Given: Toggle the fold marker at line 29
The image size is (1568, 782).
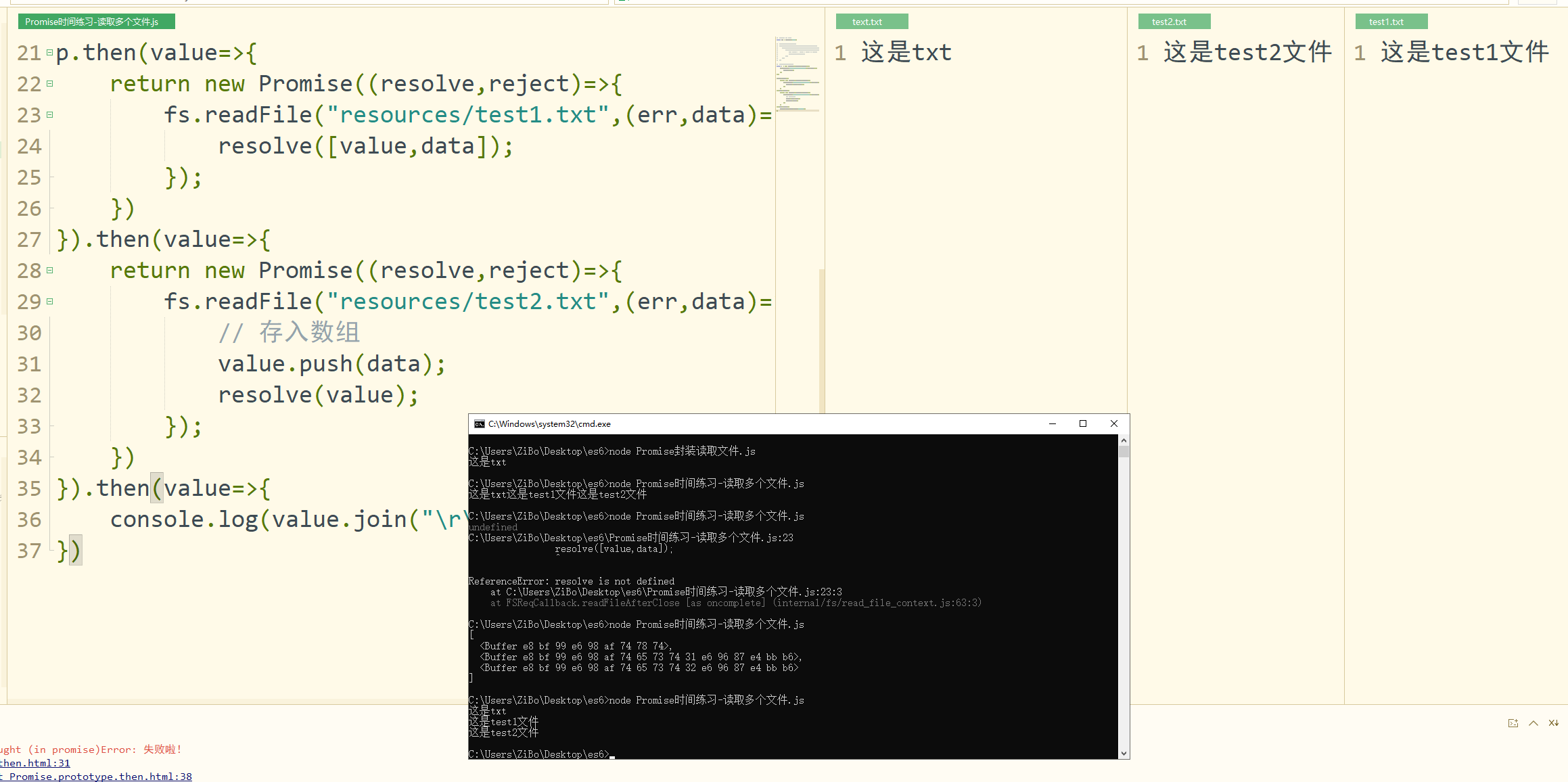Looking at the screenshot, I should pos(49,302).
